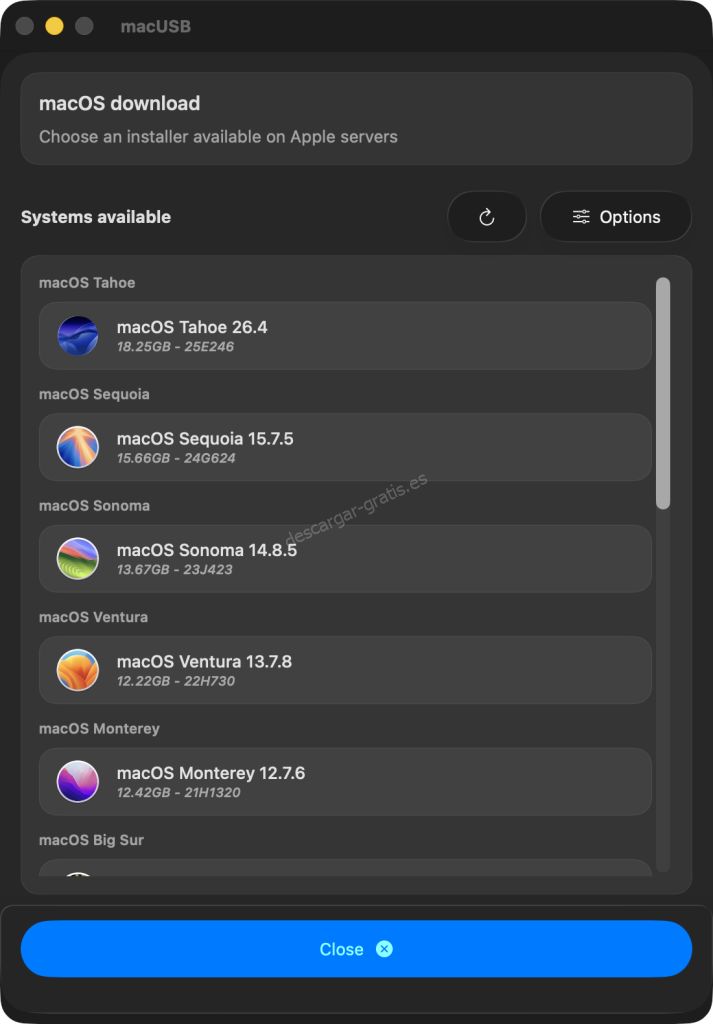Select the macOS Ventura 13.7.8 installer

tap(345, 670)
